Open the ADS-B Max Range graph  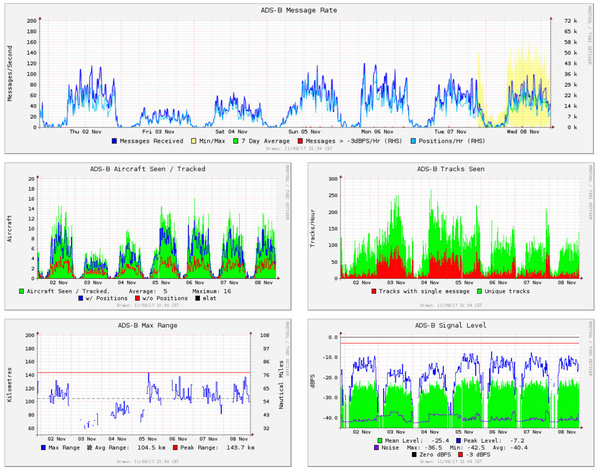[148, 393]
